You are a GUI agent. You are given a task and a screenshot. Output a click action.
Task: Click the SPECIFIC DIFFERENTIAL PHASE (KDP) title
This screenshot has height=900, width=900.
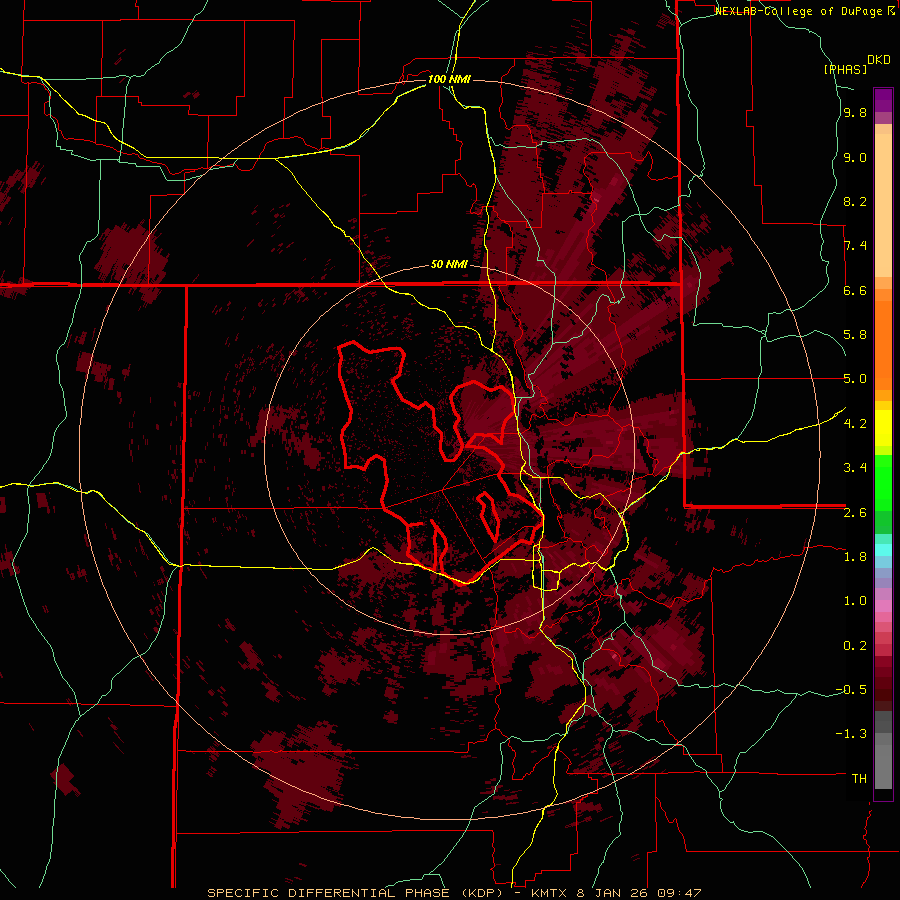tap(360, 893)
